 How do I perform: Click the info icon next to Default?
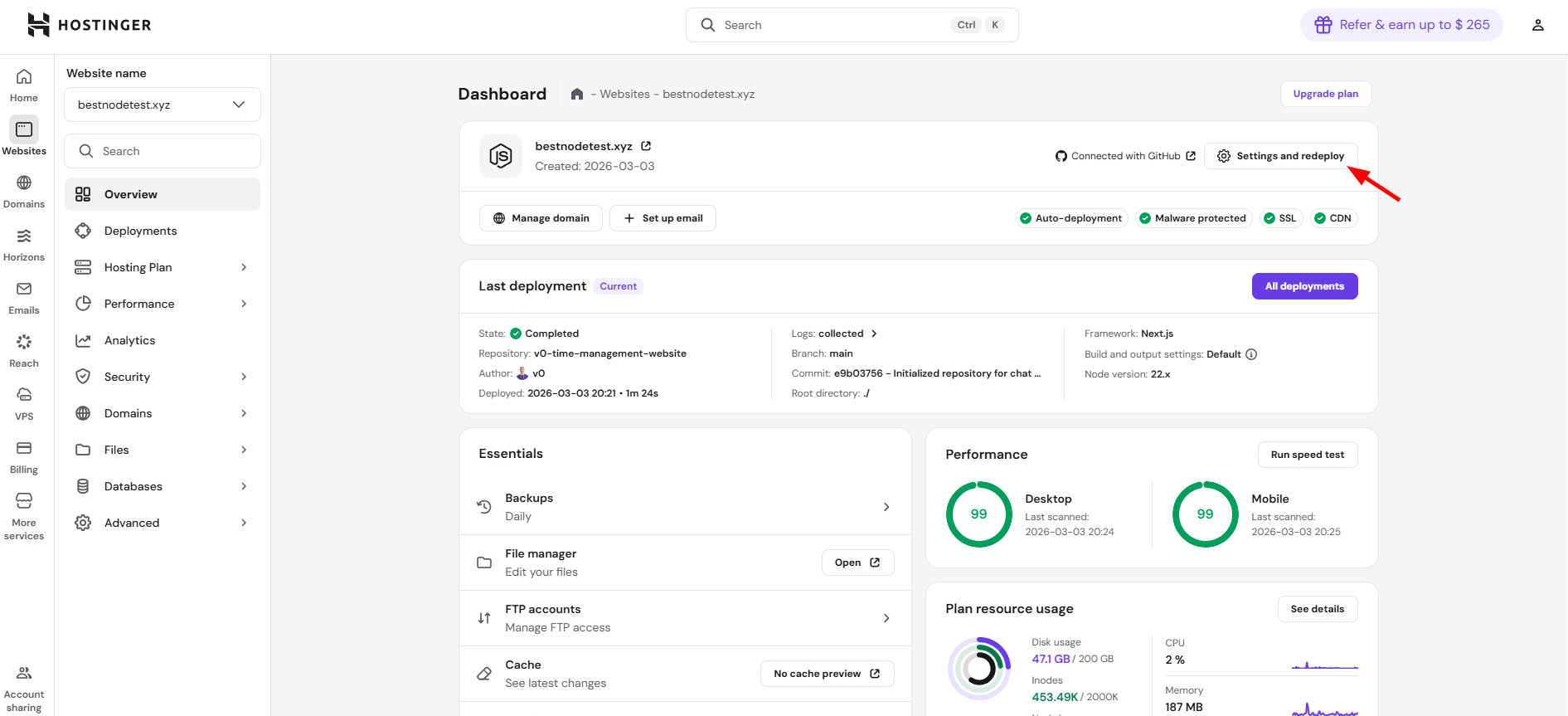tap(1251, 354)
